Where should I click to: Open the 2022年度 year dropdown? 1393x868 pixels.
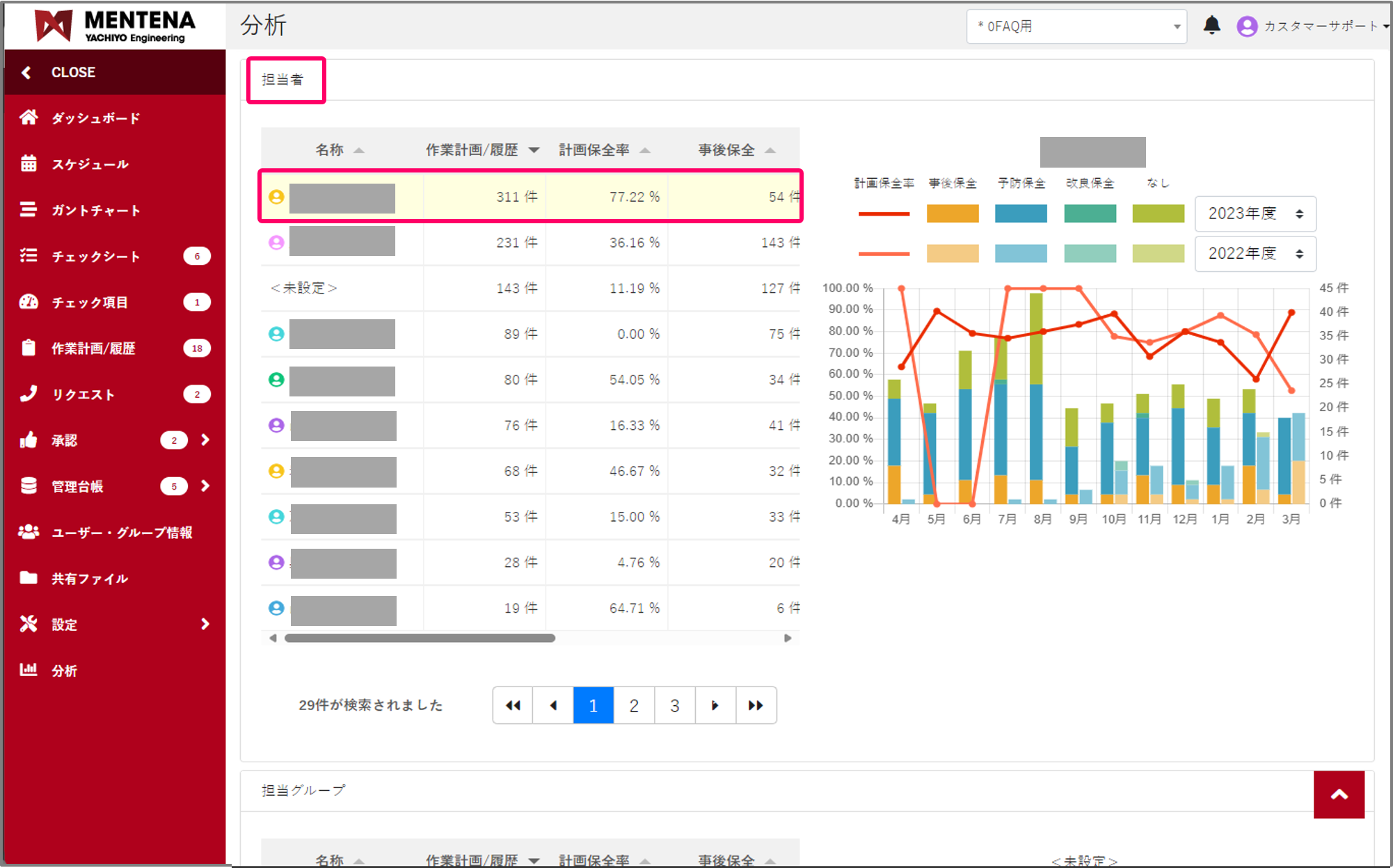point(1255,254)
